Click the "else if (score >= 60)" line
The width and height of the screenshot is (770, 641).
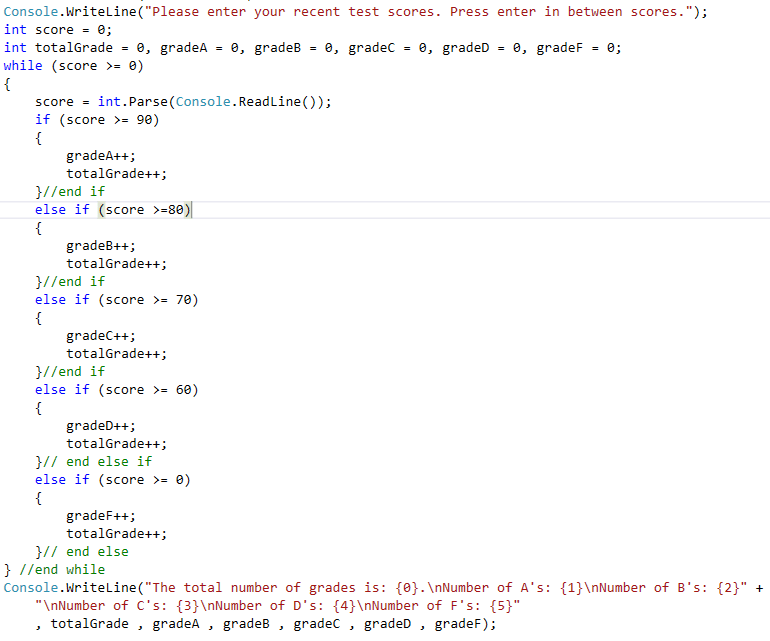click(117, 390)
